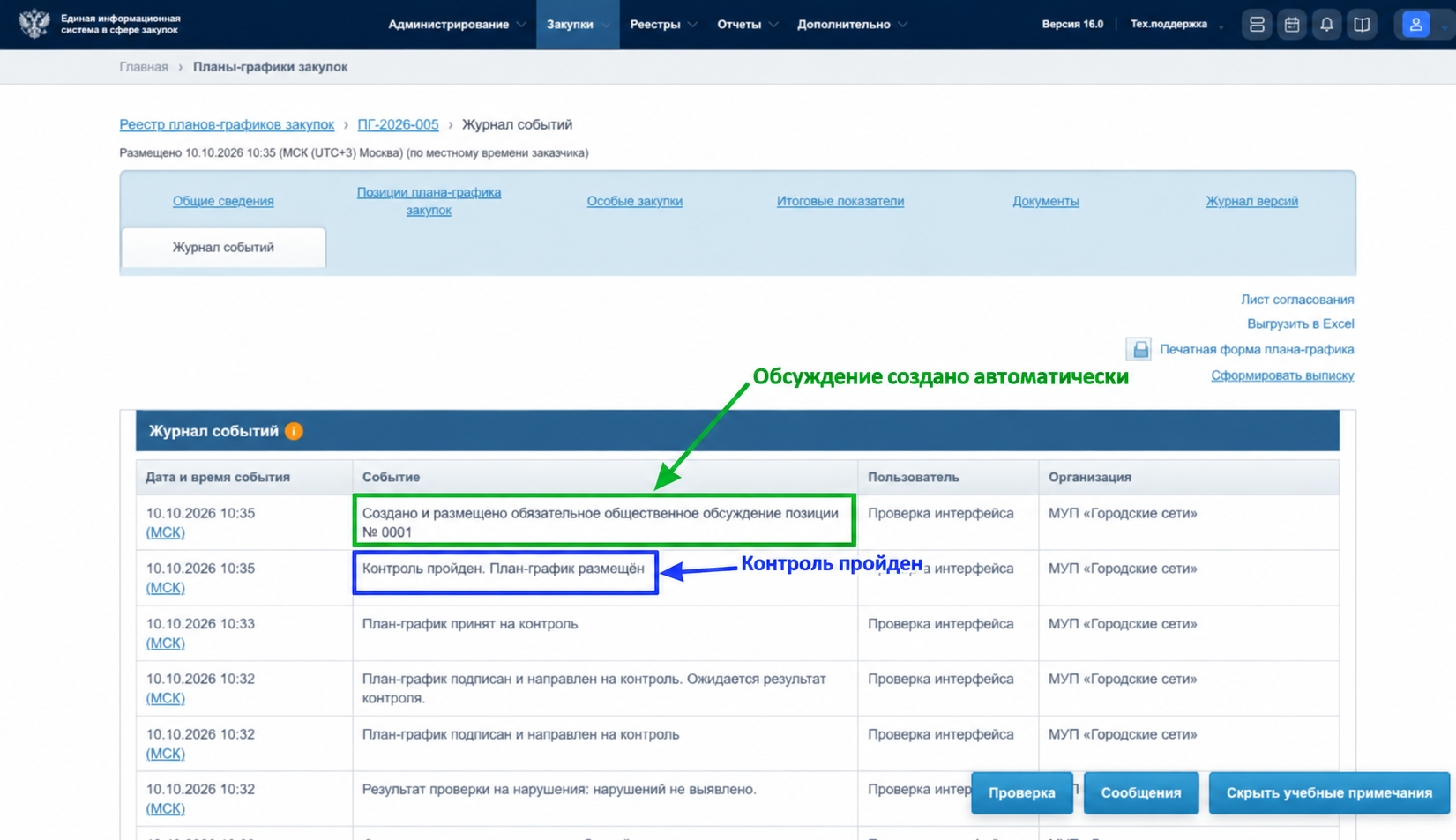The image size is (1456, 840).
Task: Switch to the Журнал версий tab
Action: (1251, 201)
